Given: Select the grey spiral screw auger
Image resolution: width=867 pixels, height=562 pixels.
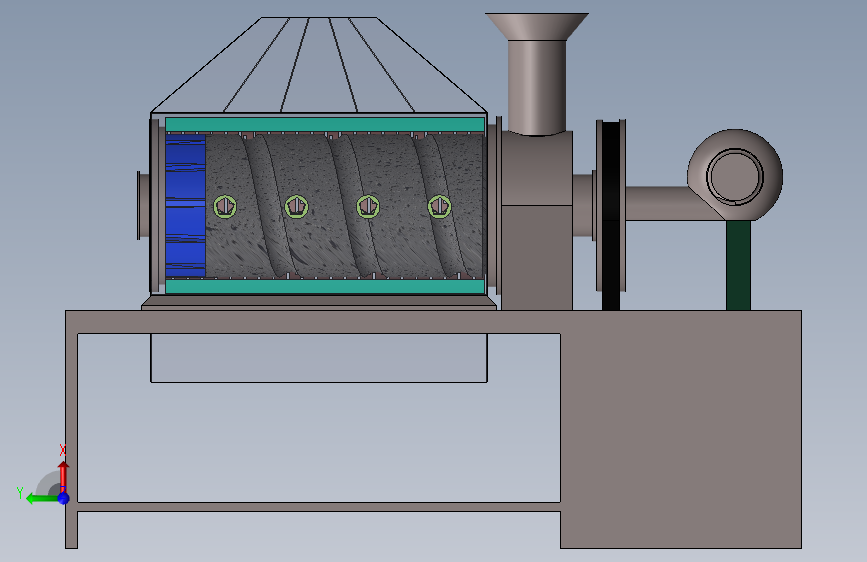Looking at the screenshot, I should tap(344, 205).
